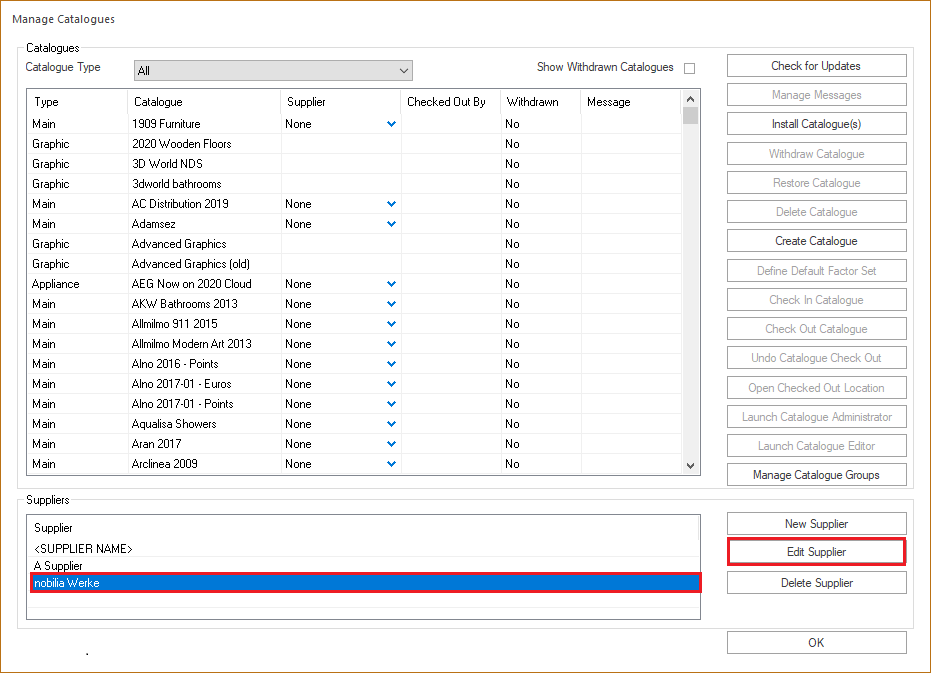This screenshot has height=673, width=931.
Task: Expand supplier dropdown for AKW Bathrooms 2013
Action: click(x=391, y=304)
